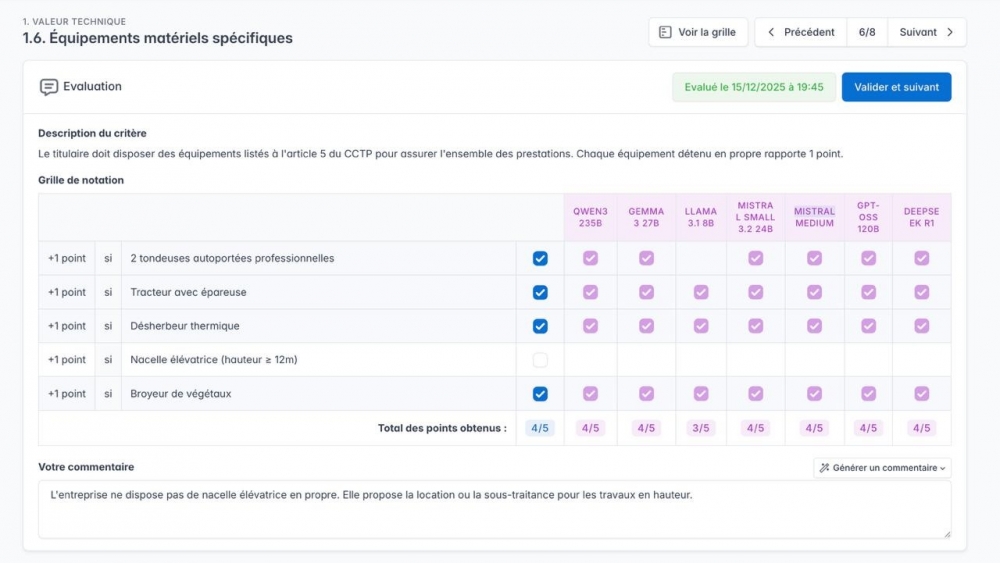
Task: Click the comment text area
Action: (494, 509)
